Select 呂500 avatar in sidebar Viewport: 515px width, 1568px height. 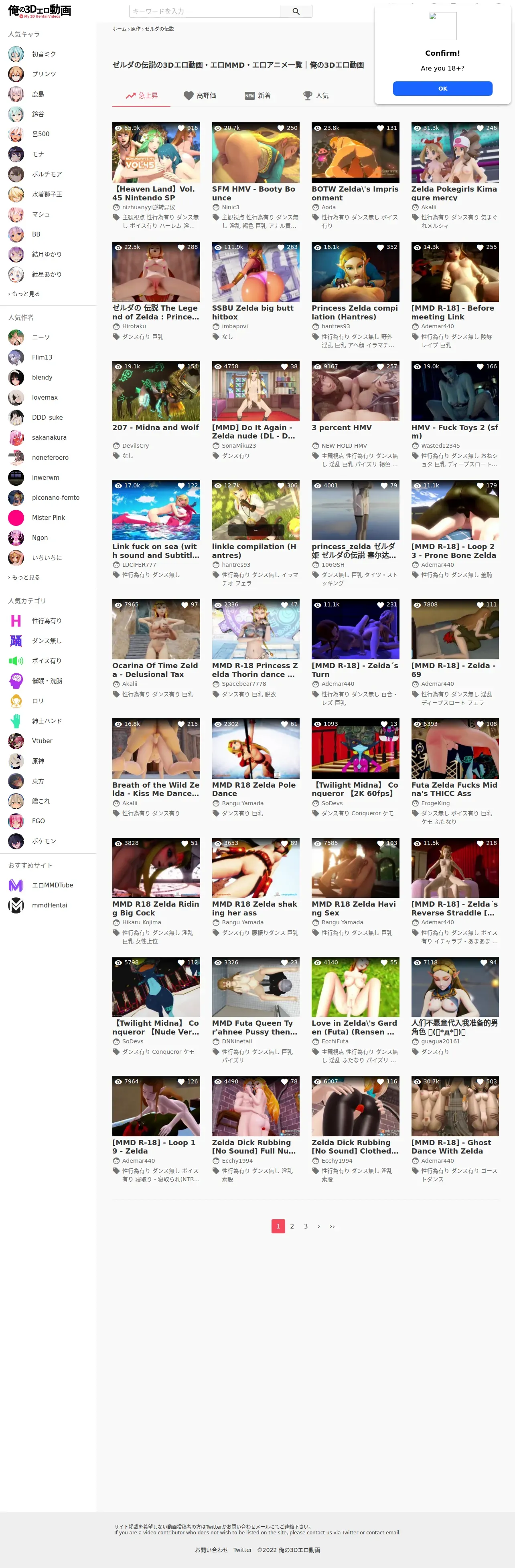(x=16, y=135)
